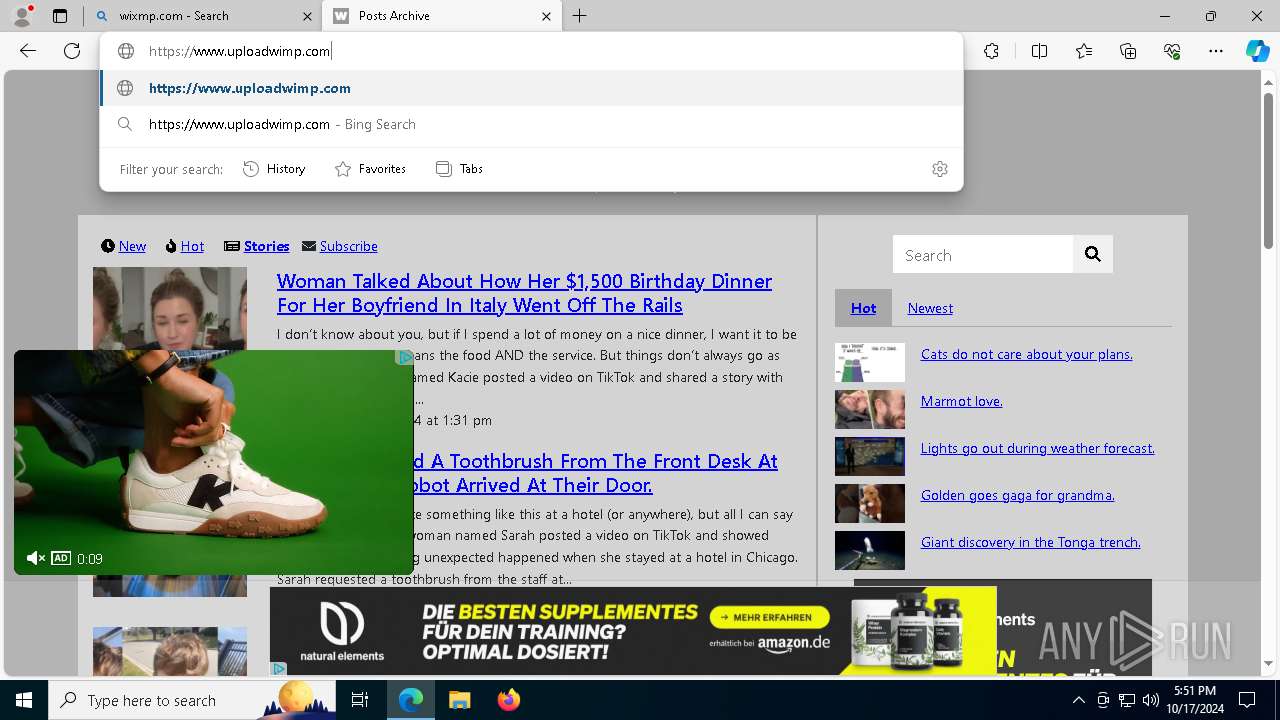Show hidden system tray icons
Image resolution: width=1280 pixels, height=720 pixels.
tap(1078, 700)
